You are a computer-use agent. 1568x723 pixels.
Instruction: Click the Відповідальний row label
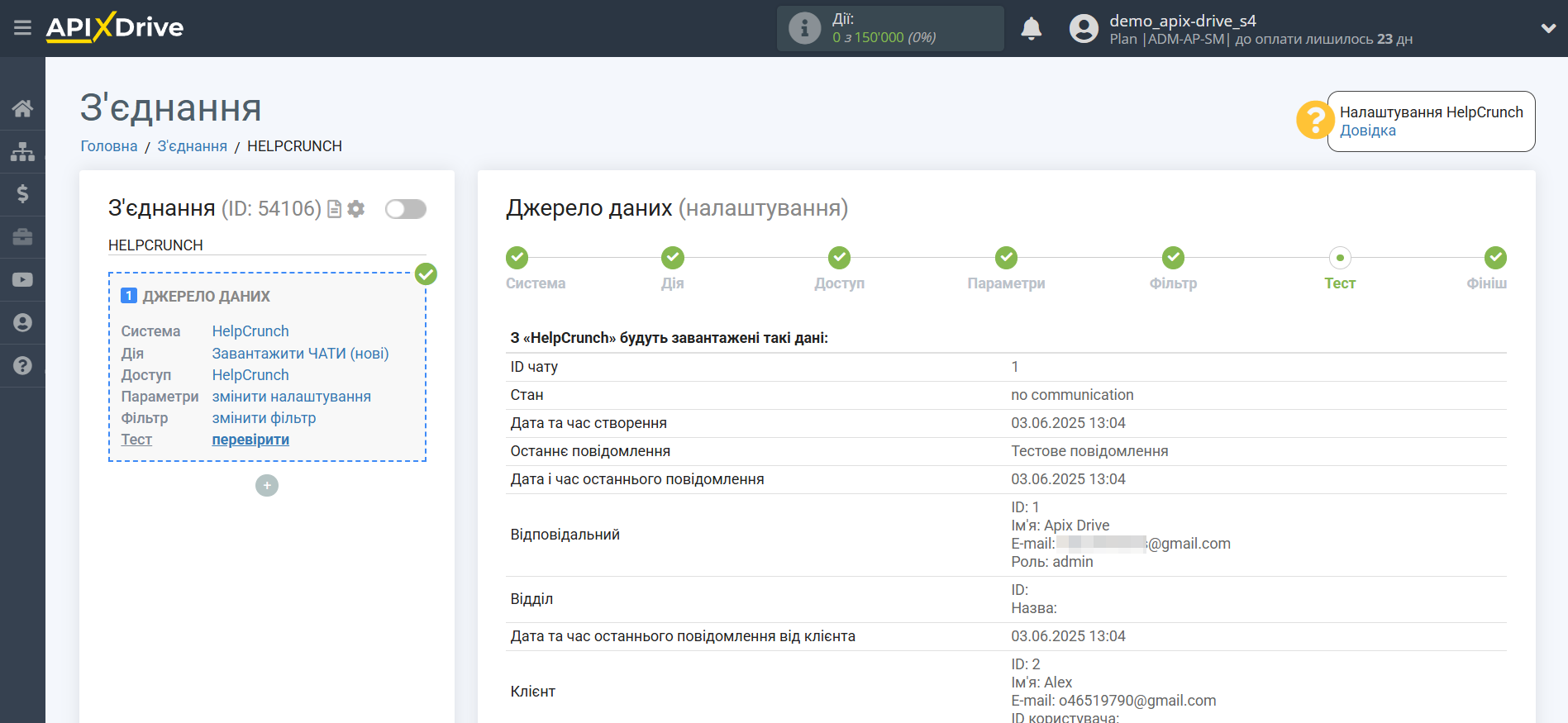coord(565,535)
